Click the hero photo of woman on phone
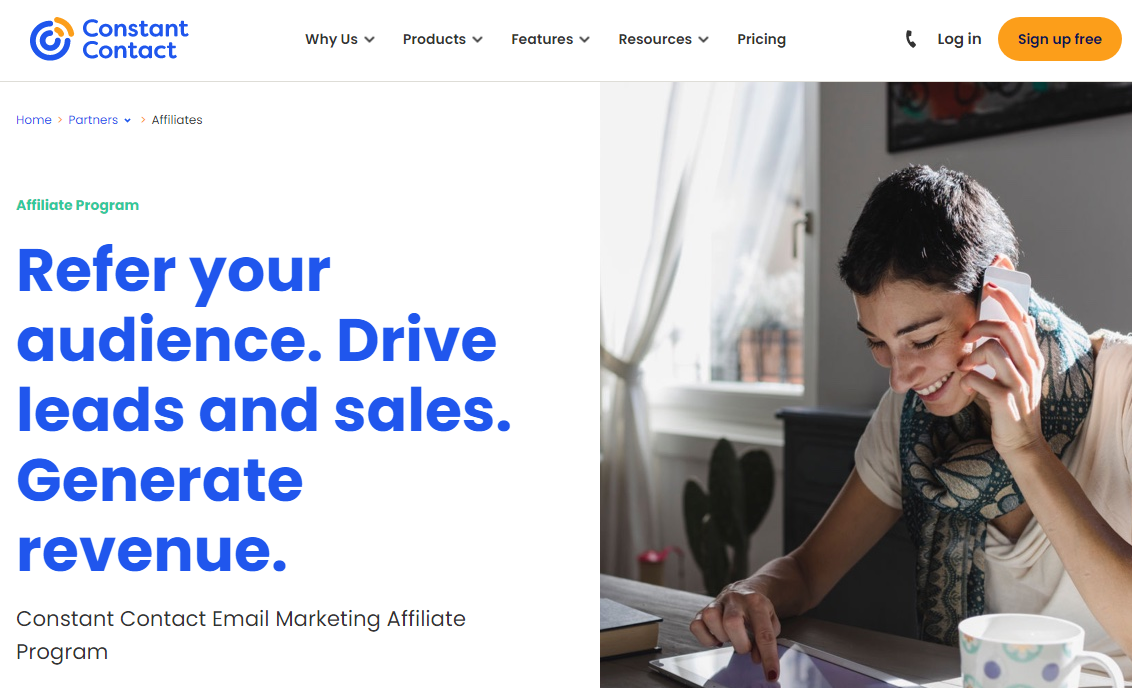The height and width of the screenshot is (688, 1132). click(866, 385)
